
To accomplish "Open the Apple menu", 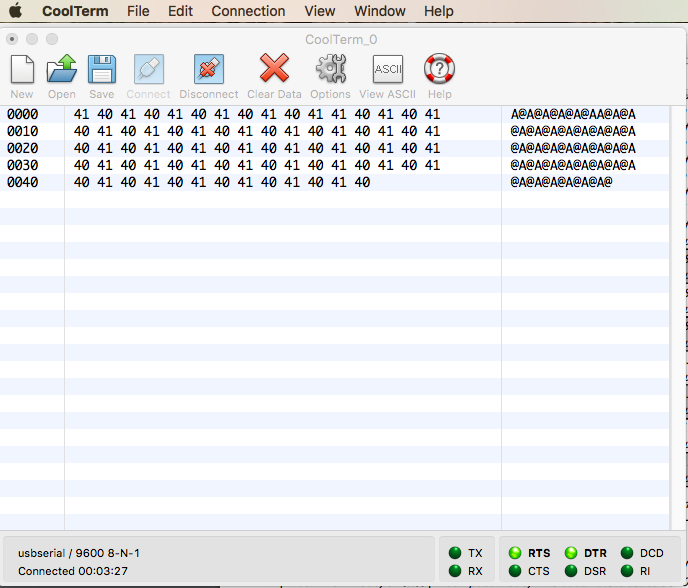I will pos(16,10).
